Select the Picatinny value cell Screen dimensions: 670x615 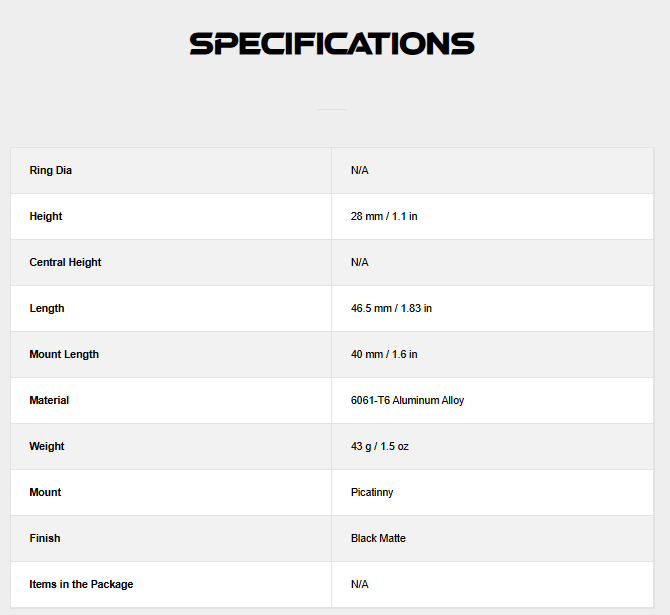tap(373, 493)
